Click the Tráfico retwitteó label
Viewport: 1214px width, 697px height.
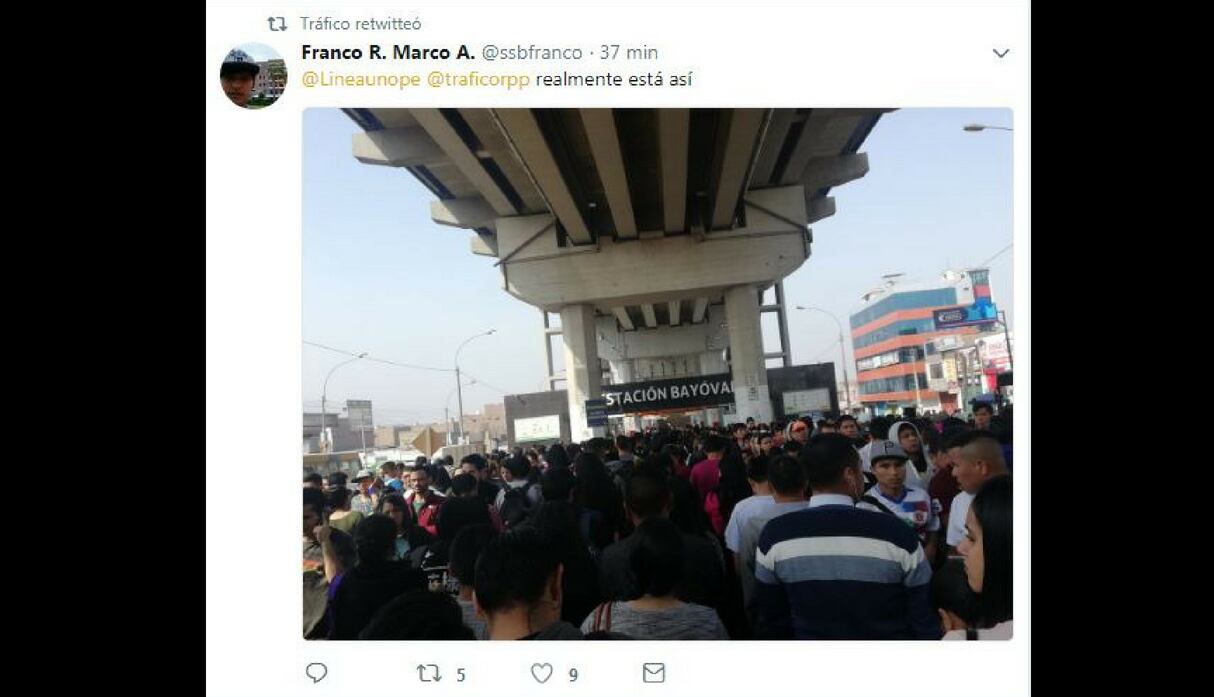361,24
